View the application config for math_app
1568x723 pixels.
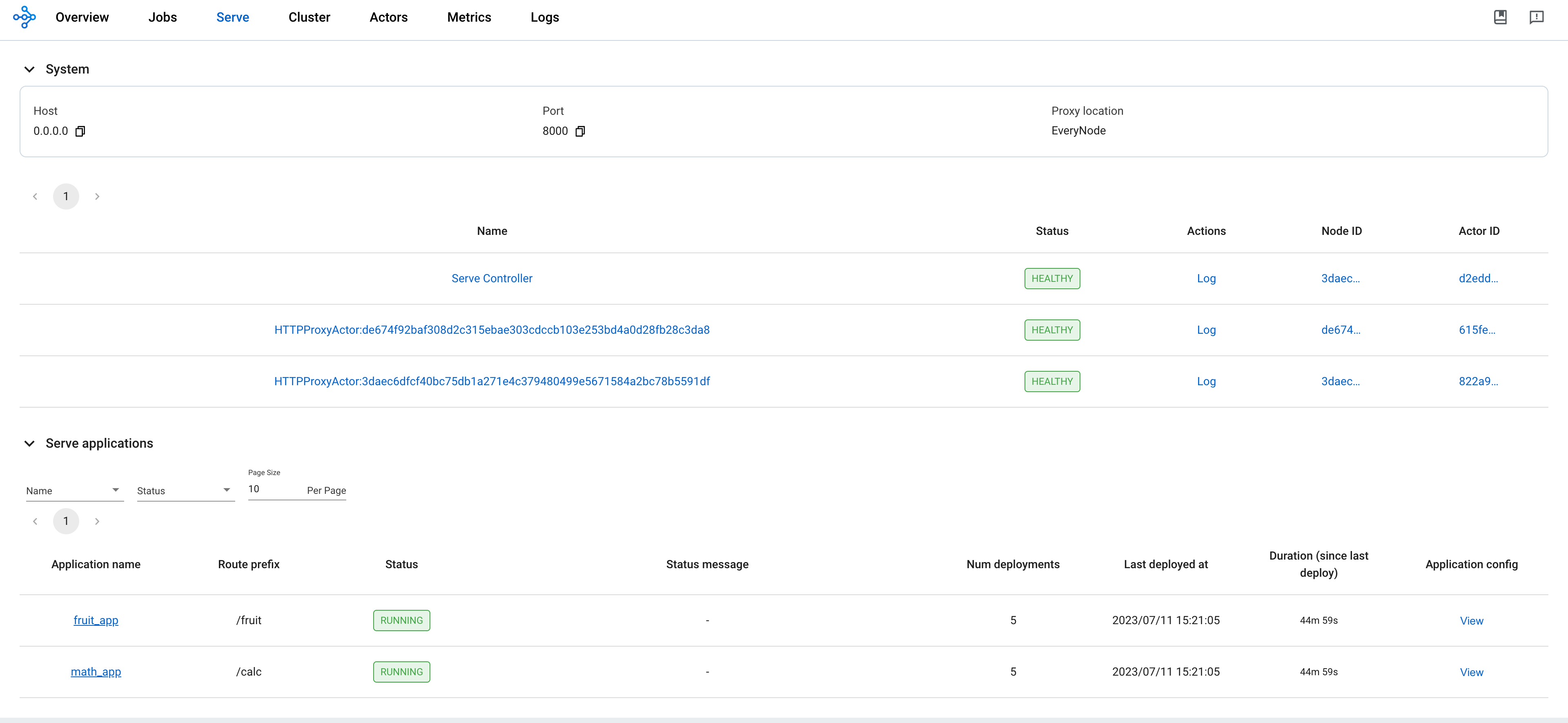1472,672
